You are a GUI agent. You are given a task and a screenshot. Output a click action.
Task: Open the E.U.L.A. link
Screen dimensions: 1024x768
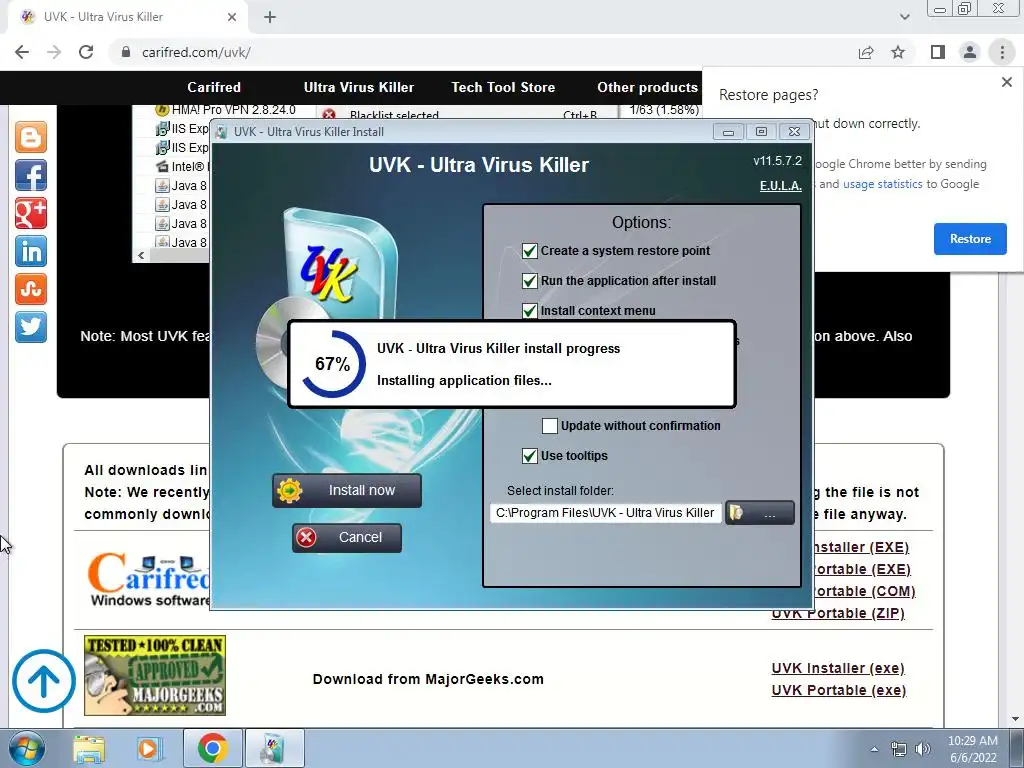[x=780, y=186]
